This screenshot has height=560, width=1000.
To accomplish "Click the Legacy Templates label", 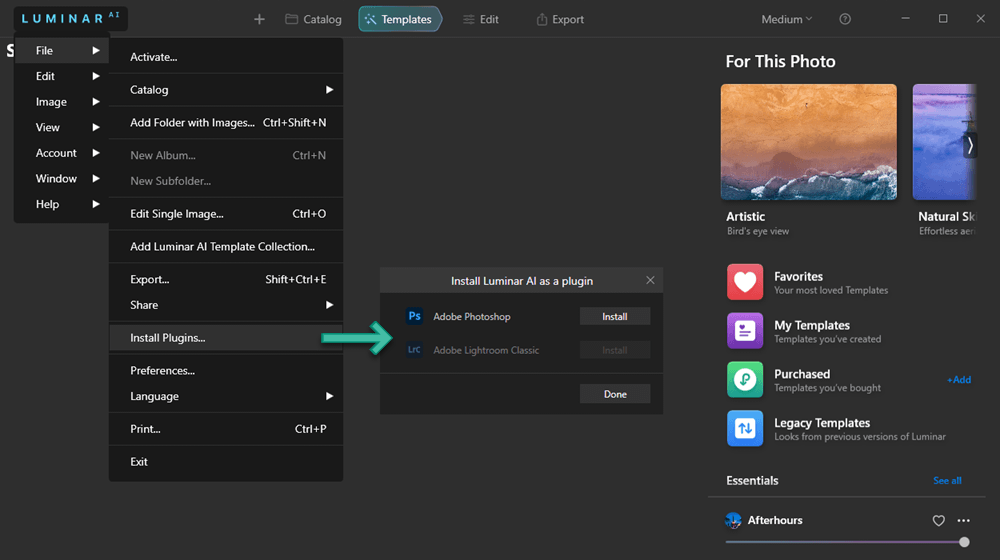I will [821, 423].
